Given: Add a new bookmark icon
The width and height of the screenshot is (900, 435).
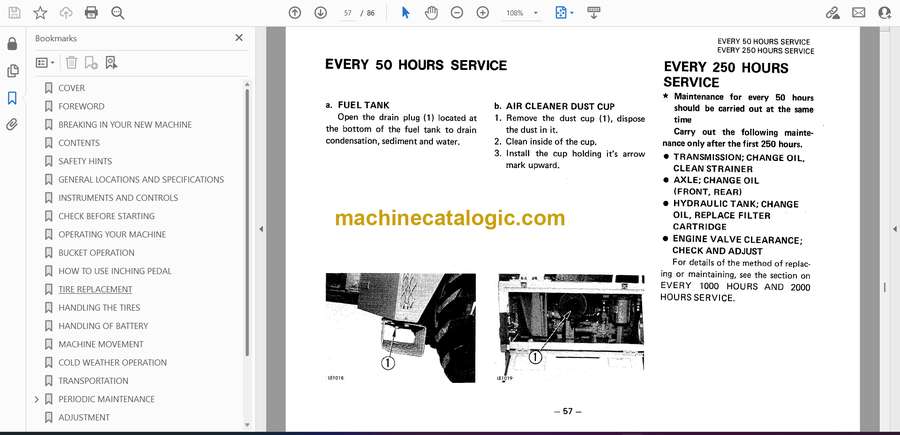Looking at the screenshot, I should pyautogui.click(x=91, y=63).
